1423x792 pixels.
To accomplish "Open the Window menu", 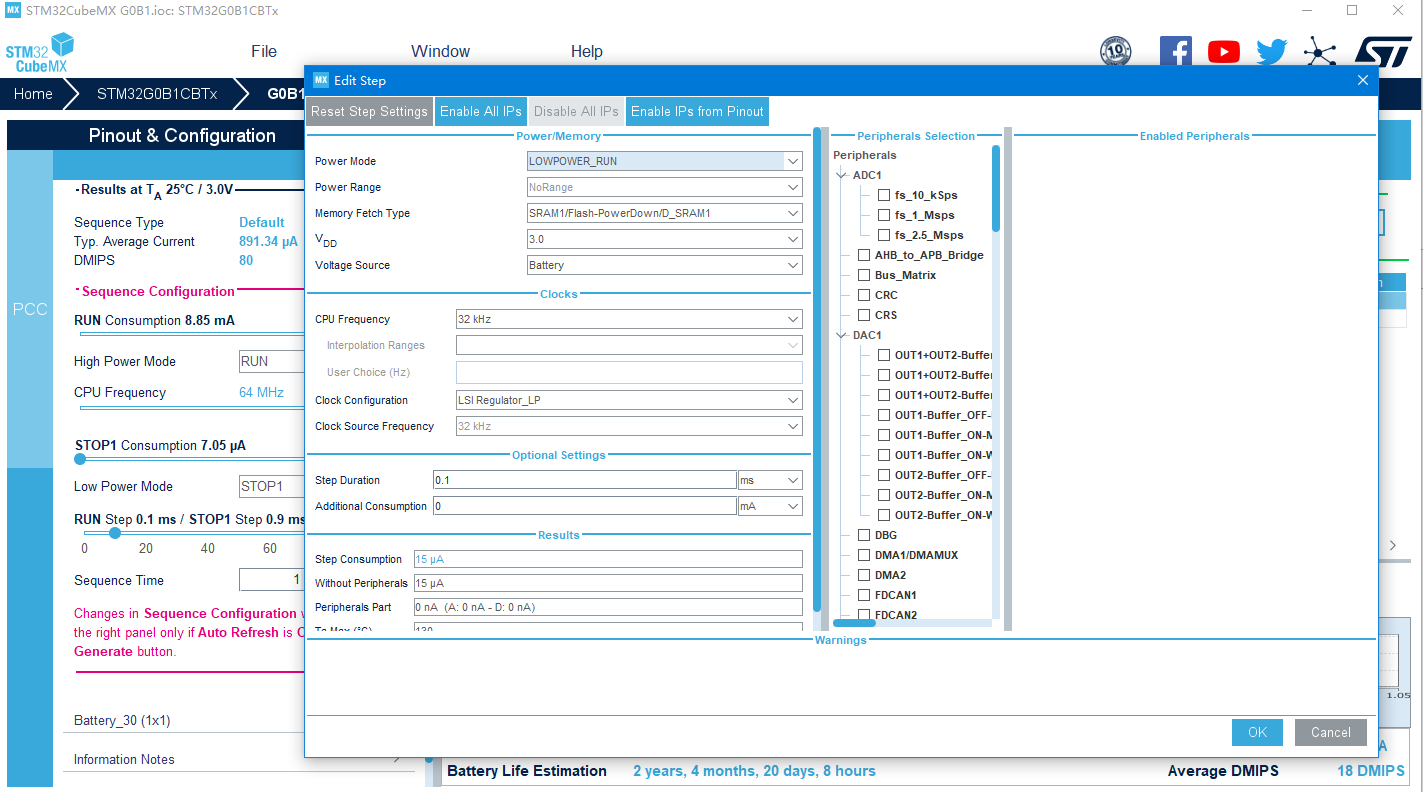I will click(440, 52).
